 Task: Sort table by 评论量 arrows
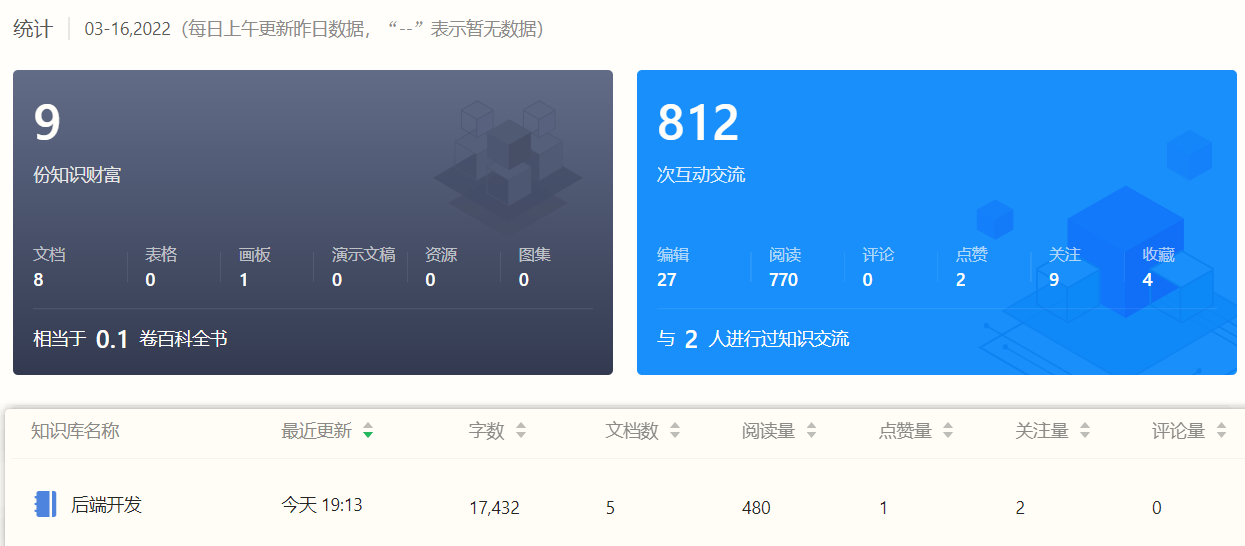(x=1221, y=432)
